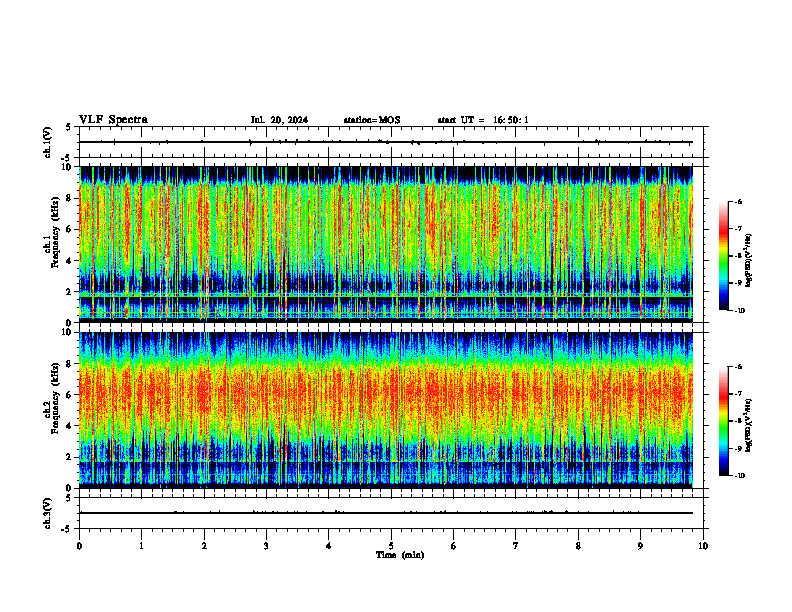
Task: Click the ch.1(V) waveform axis label
Action: click(x=48, y=142)
